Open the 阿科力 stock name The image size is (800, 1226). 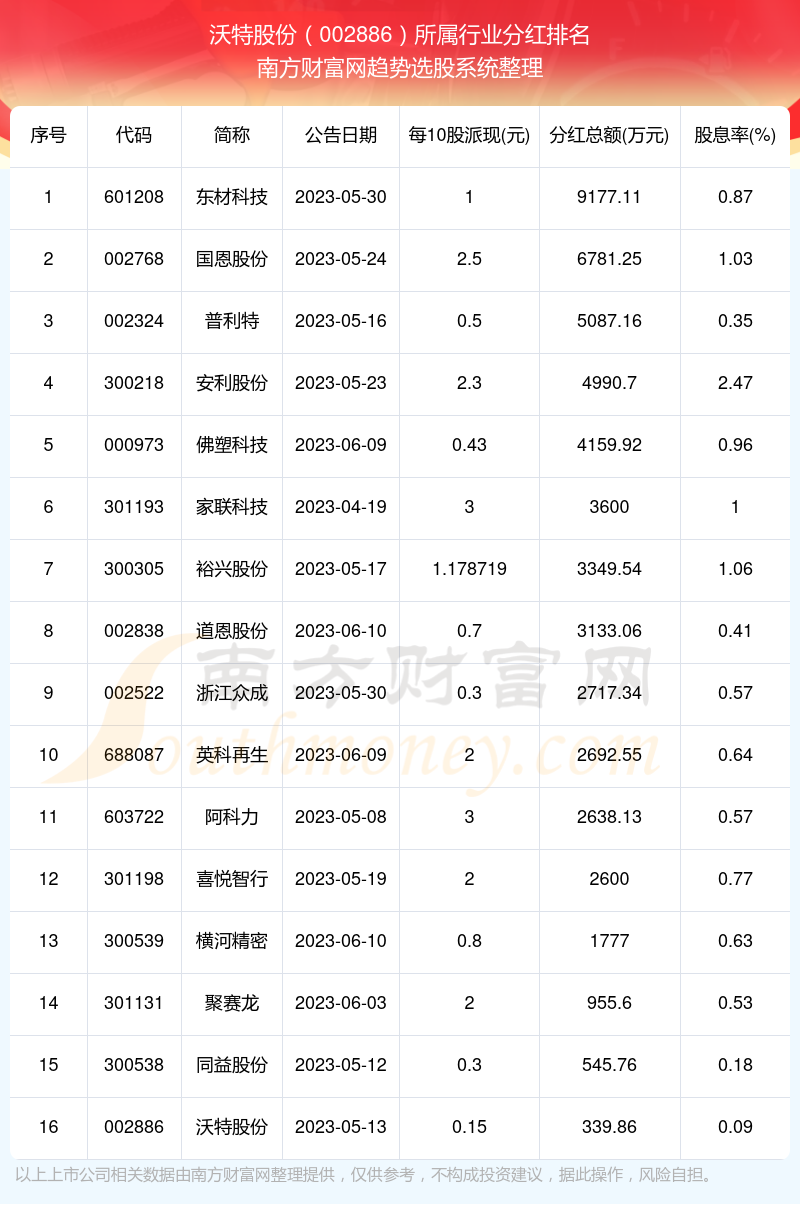pos(232,817)
